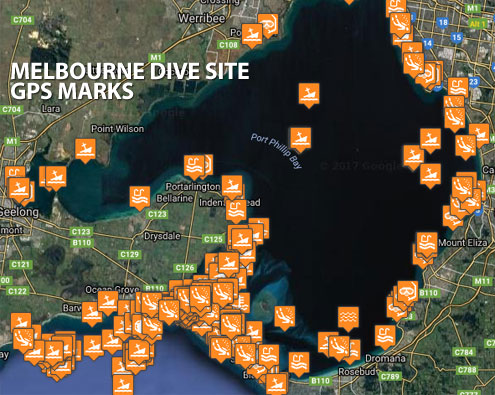Click the C126 road shield
Screen dimensions: 495x395
pos(185,268)
